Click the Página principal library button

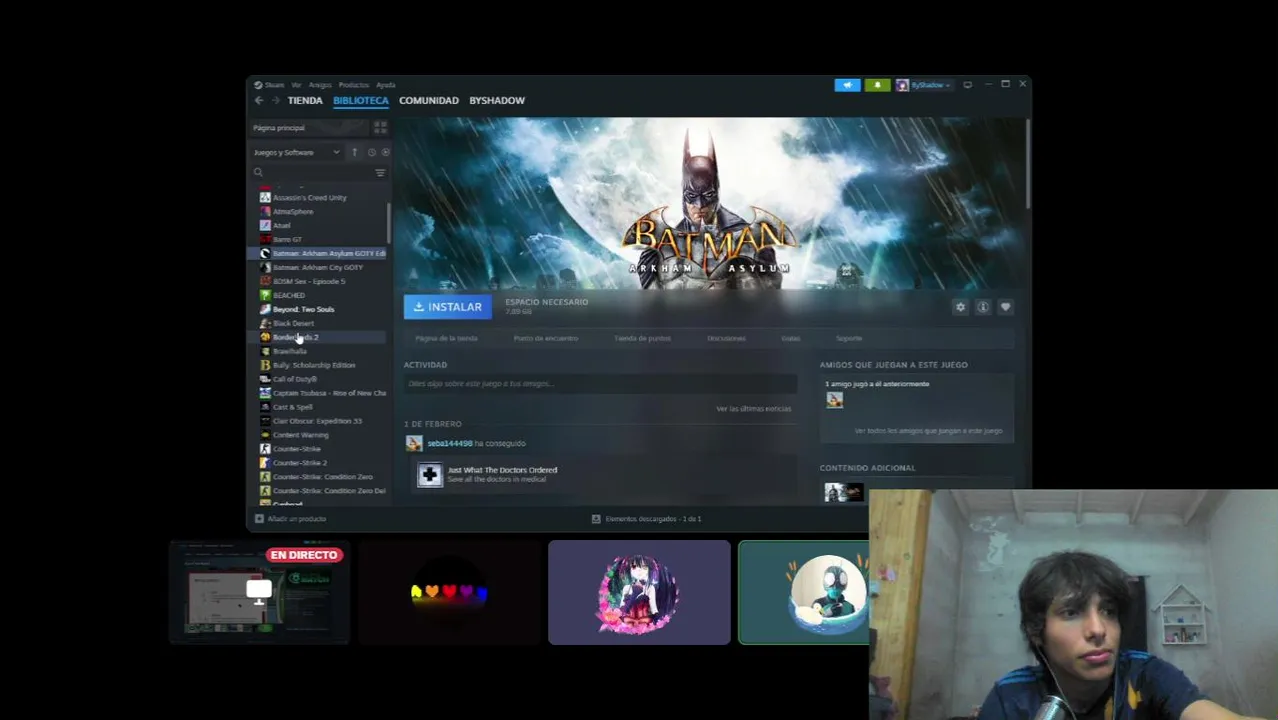[310, 128]
